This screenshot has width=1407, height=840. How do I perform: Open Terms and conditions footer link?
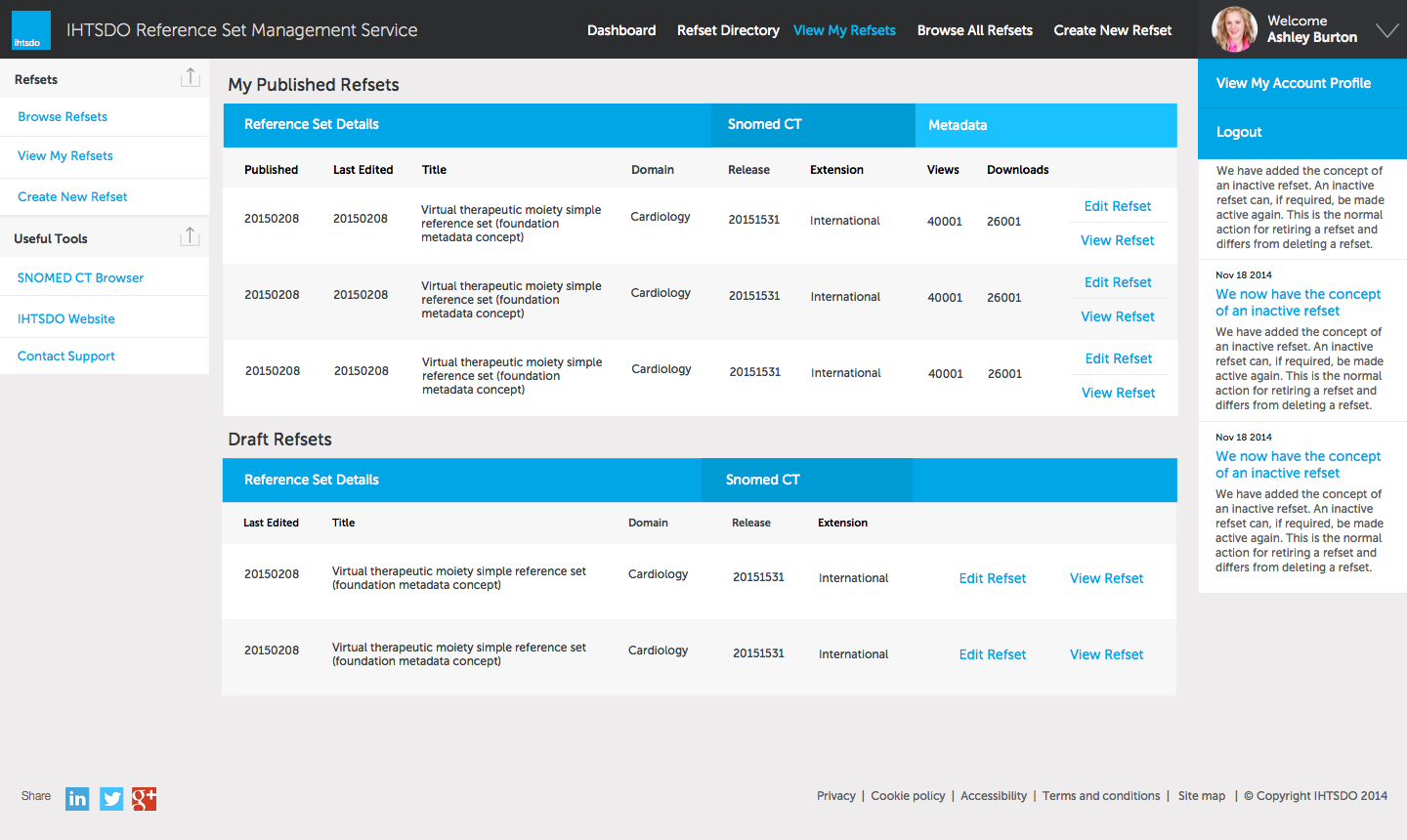click(x=1101, y=796)
